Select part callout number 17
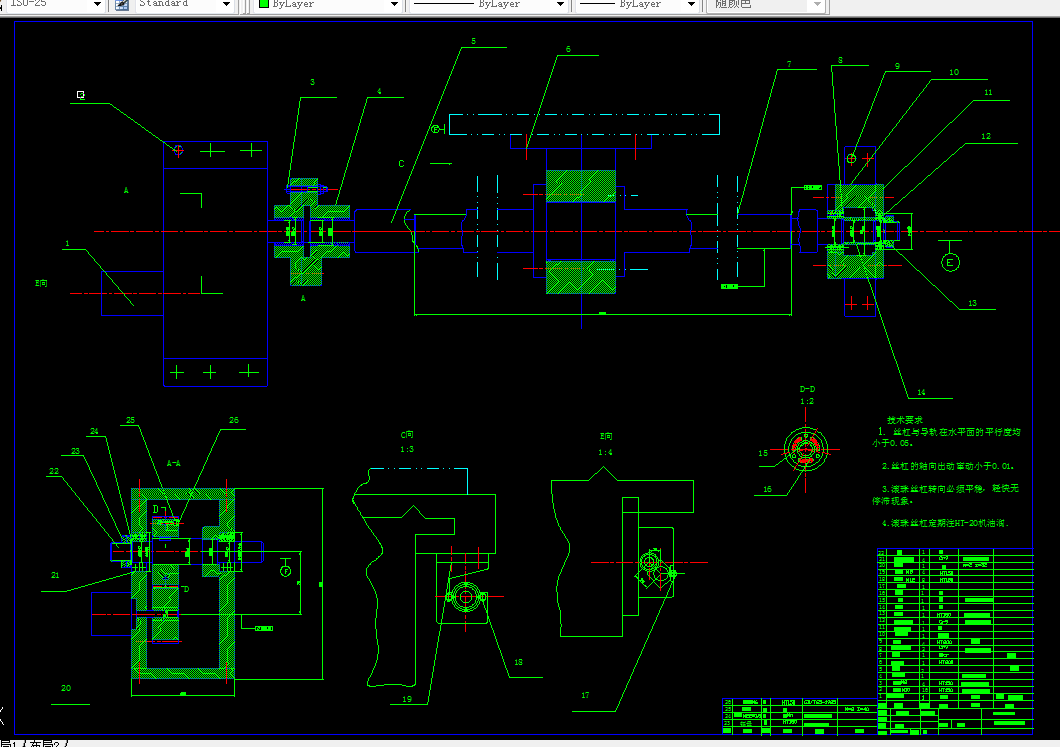This screenshot has height=747, width=1060. tap(585, 695)
